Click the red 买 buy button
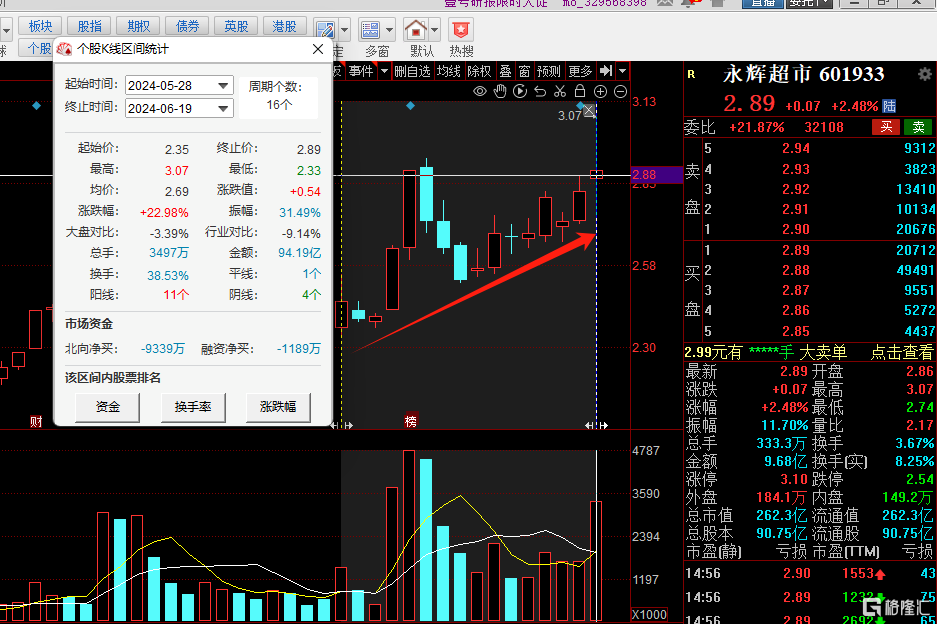This screenshot has width=937, height=624. (886, 127)
